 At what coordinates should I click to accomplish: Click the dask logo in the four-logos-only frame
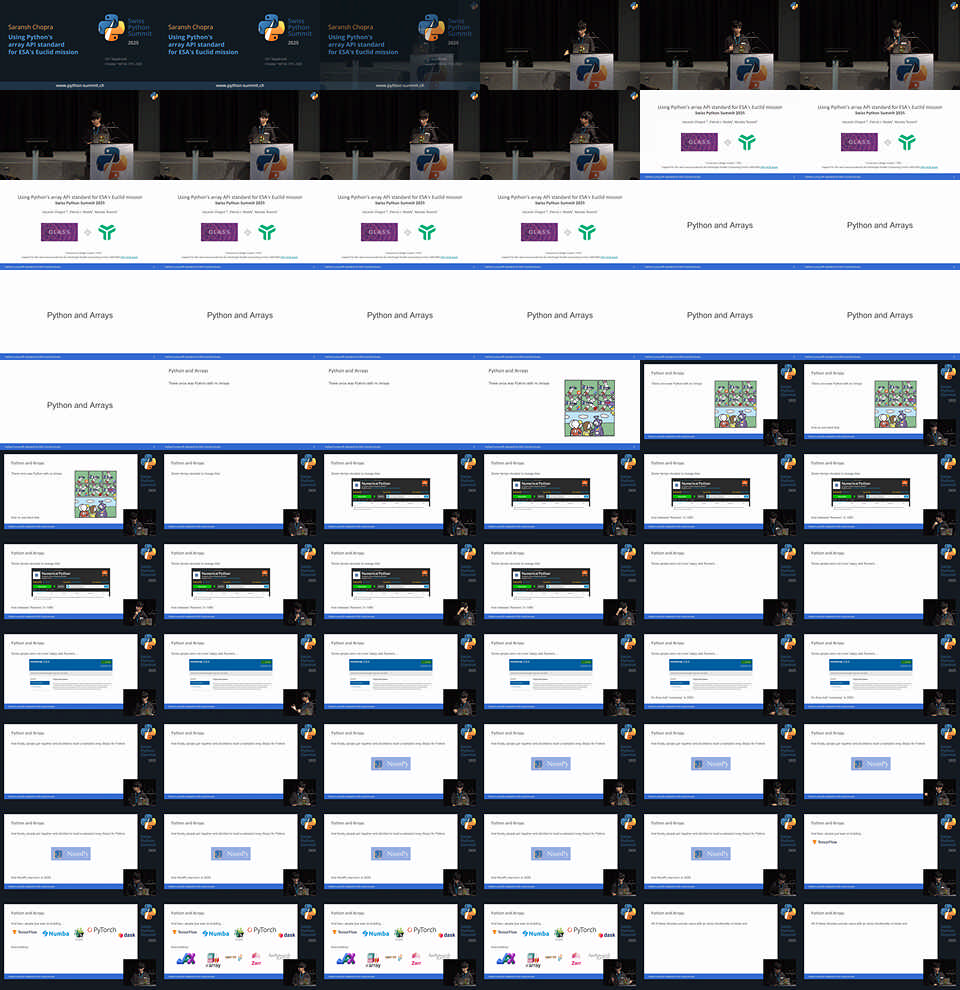128,935
